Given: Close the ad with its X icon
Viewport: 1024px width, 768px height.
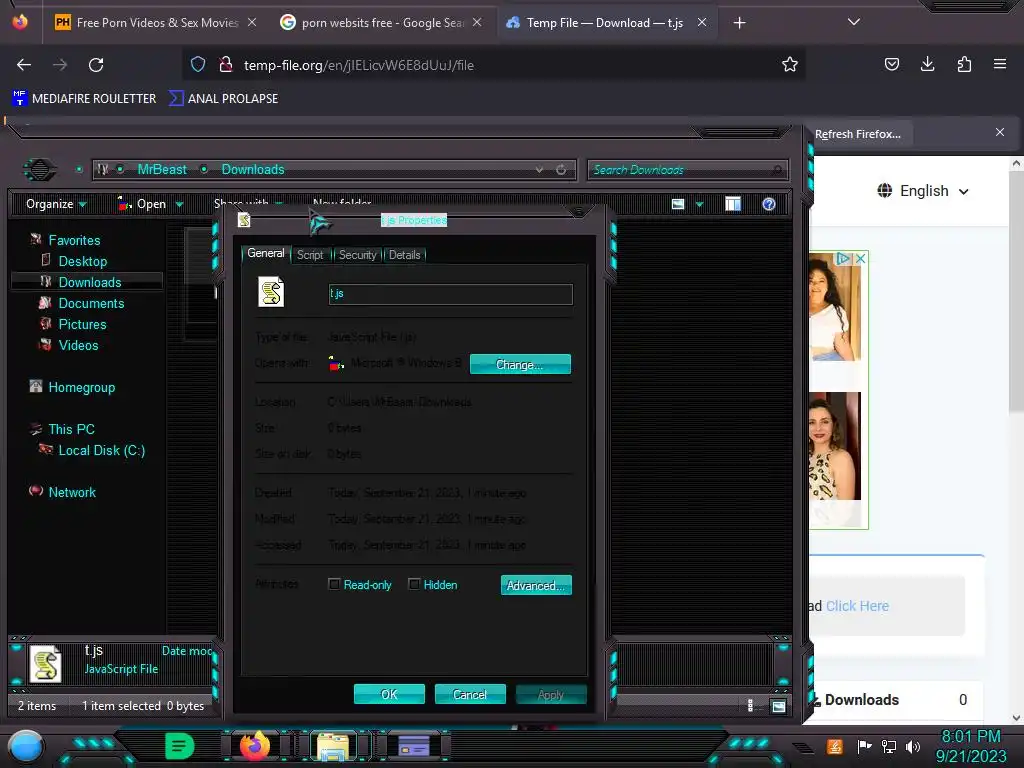Looking at the screenshot, I should click(861, 259).
